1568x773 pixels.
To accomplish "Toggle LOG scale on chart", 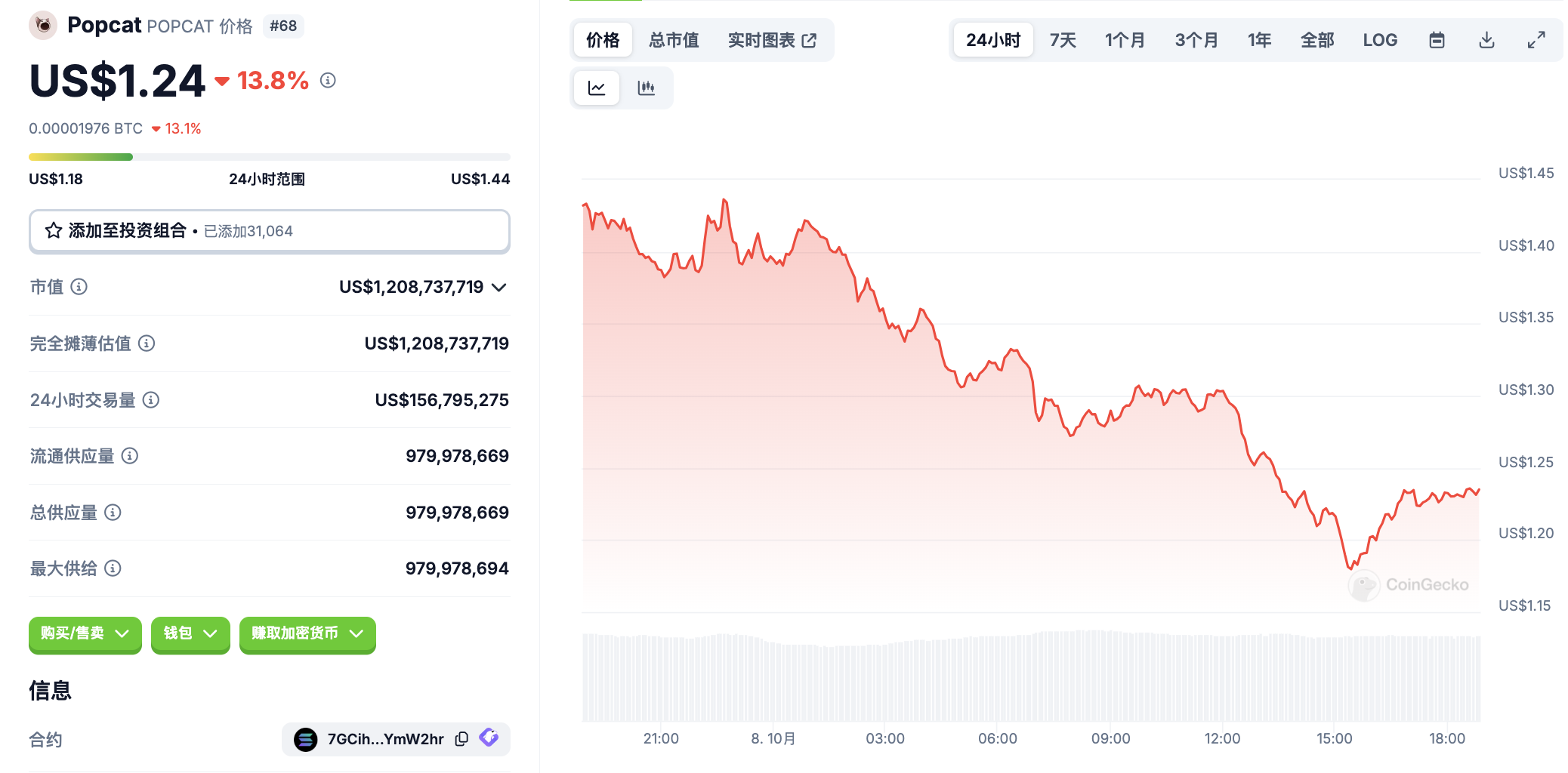I will 1380,40.
